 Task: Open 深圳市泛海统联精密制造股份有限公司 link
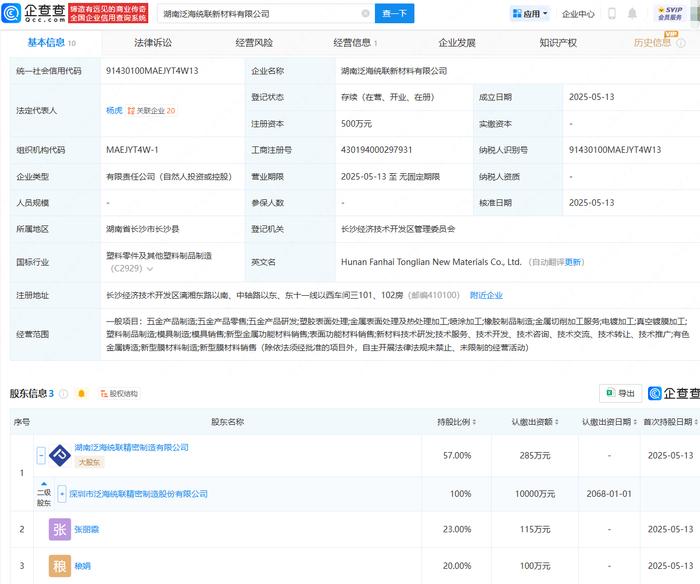[138, 494]
